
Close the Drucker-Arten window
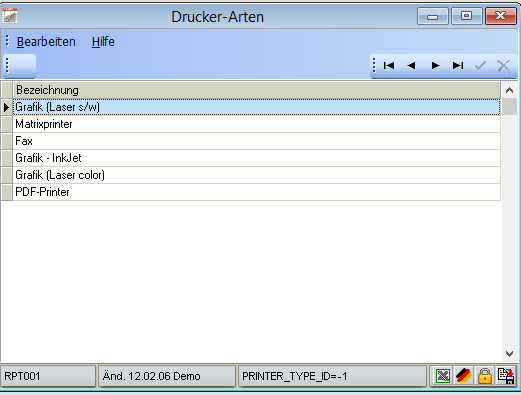pyautogui.click(x=501, y=16)
